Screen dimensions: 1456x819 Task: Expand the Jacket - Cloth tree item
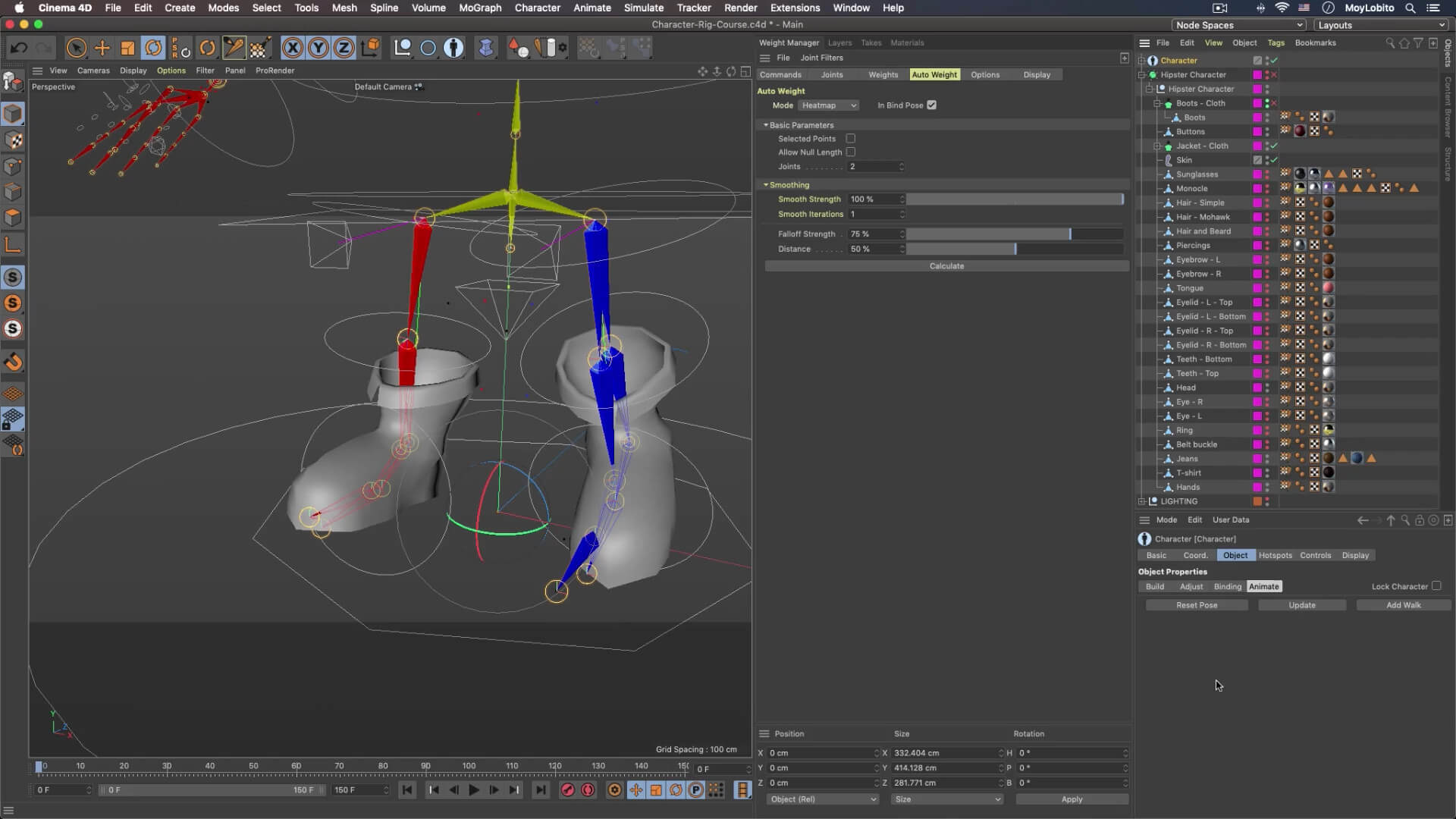[x=1157, y=146]
